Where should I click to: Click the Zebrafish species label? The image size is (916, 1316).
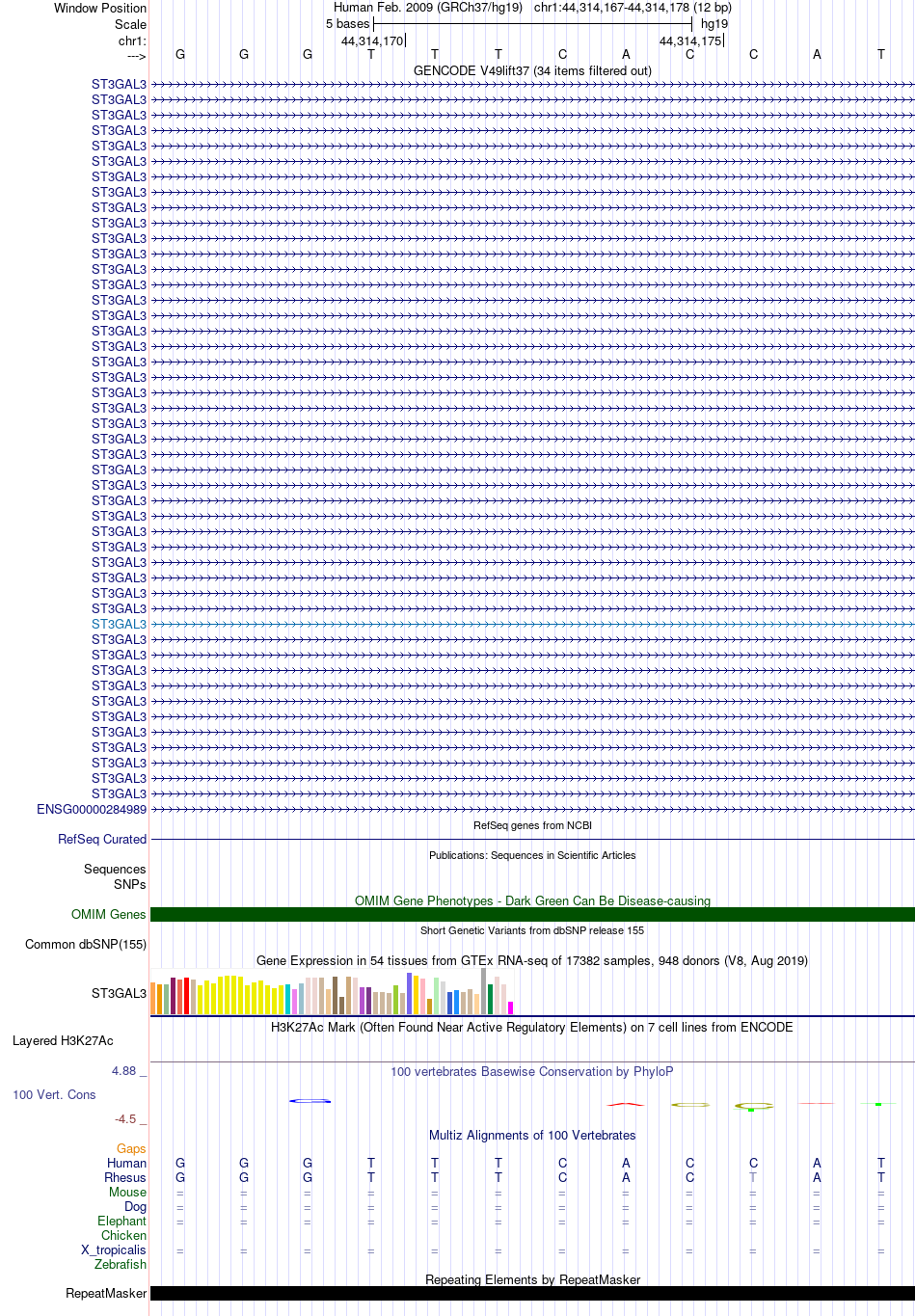pyautogui.click(x=121, y=1264)
